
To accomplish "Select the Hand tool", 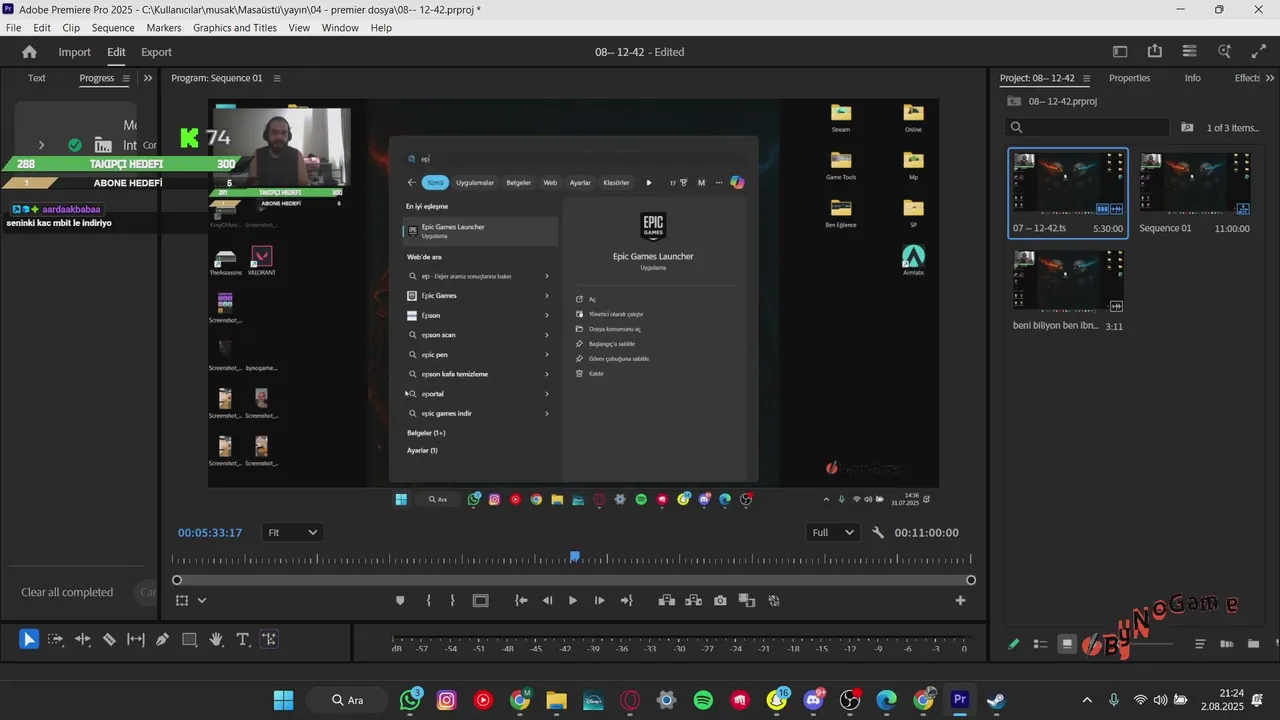I will tap(216, 639).
